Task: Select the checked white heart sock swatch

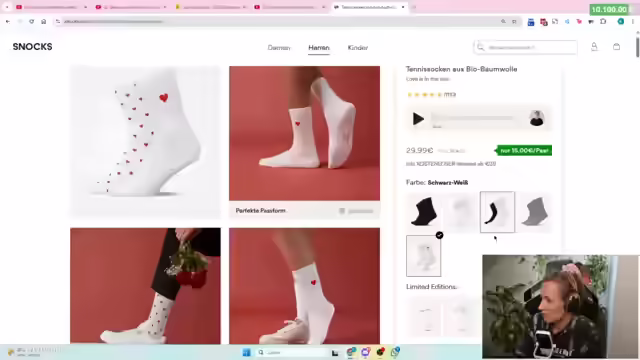Action: click(424, 256)
